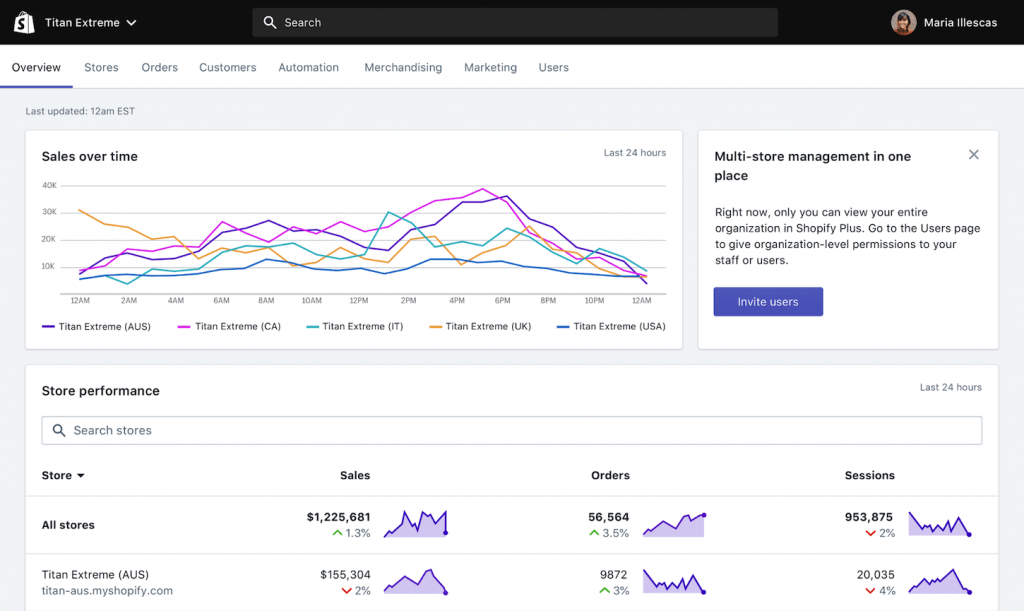
Task: Switch to the Stores tab
Action: pyautogui.click(x=101, y=67)
